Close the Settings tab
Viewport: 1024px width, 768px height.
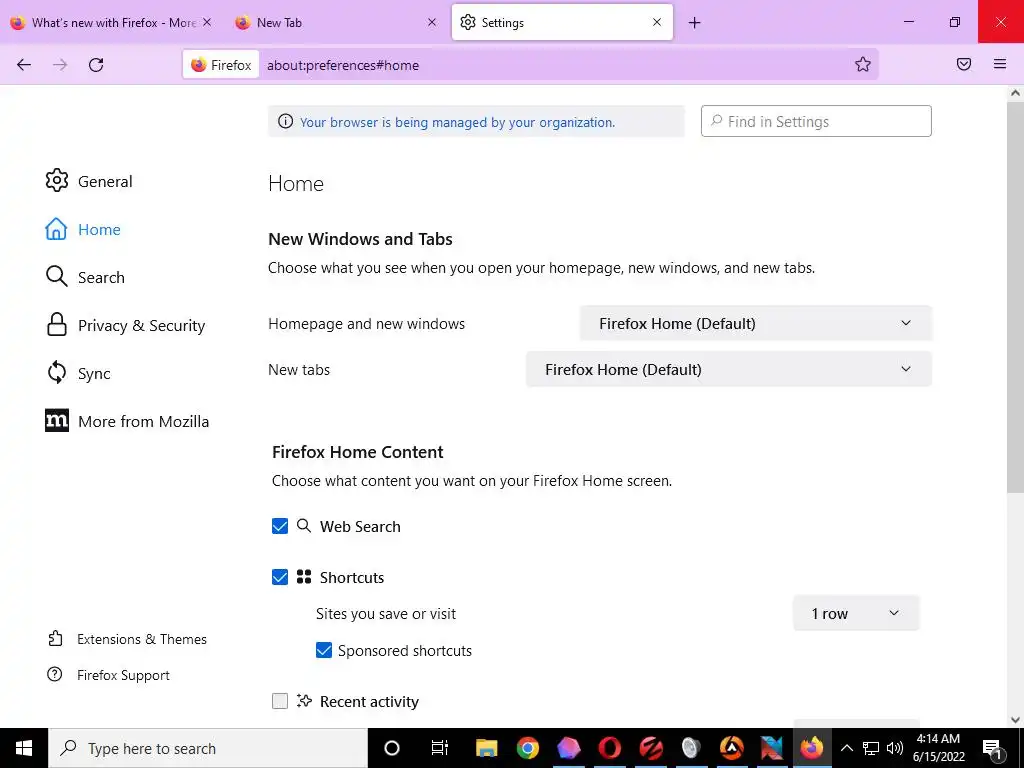point(657,22)
